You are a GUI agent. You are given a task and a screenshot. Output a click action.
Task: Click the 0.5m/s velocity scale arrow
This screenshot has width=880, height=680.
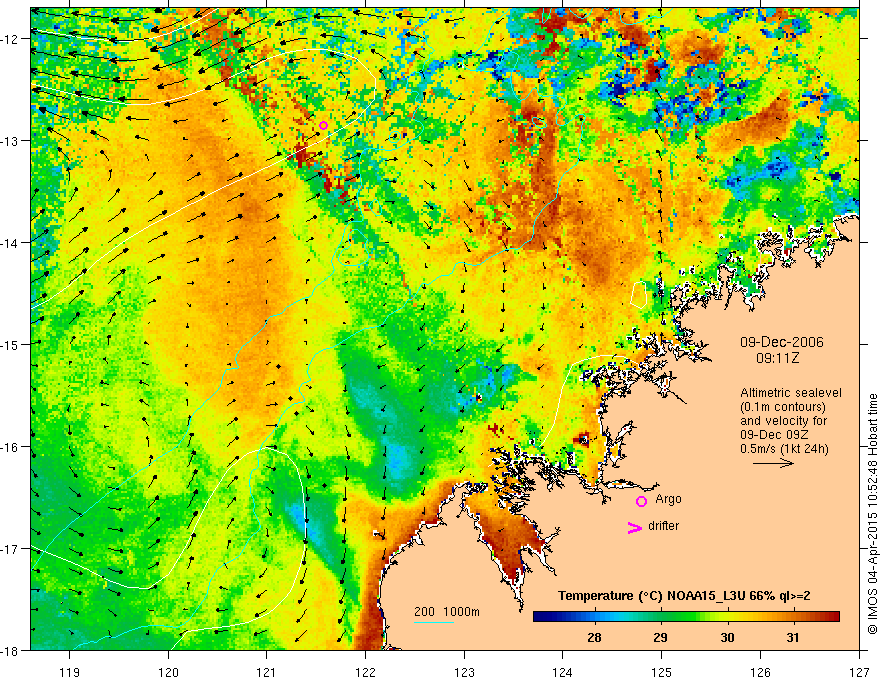click(x=773, y=463)
